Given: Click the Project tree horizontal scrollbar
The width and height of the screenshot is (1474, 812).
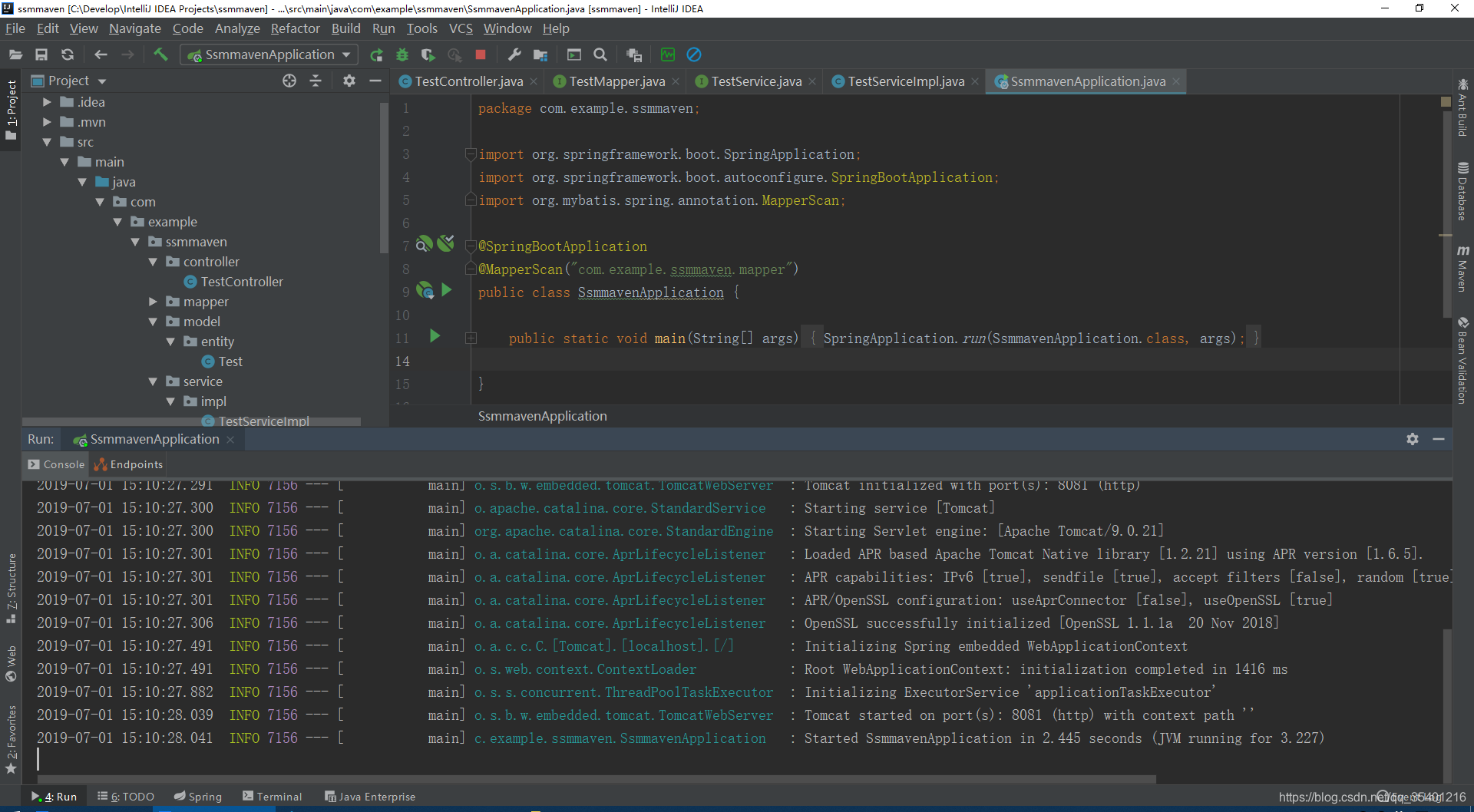Looking at the screenshot, I should (x=192, y=421).
